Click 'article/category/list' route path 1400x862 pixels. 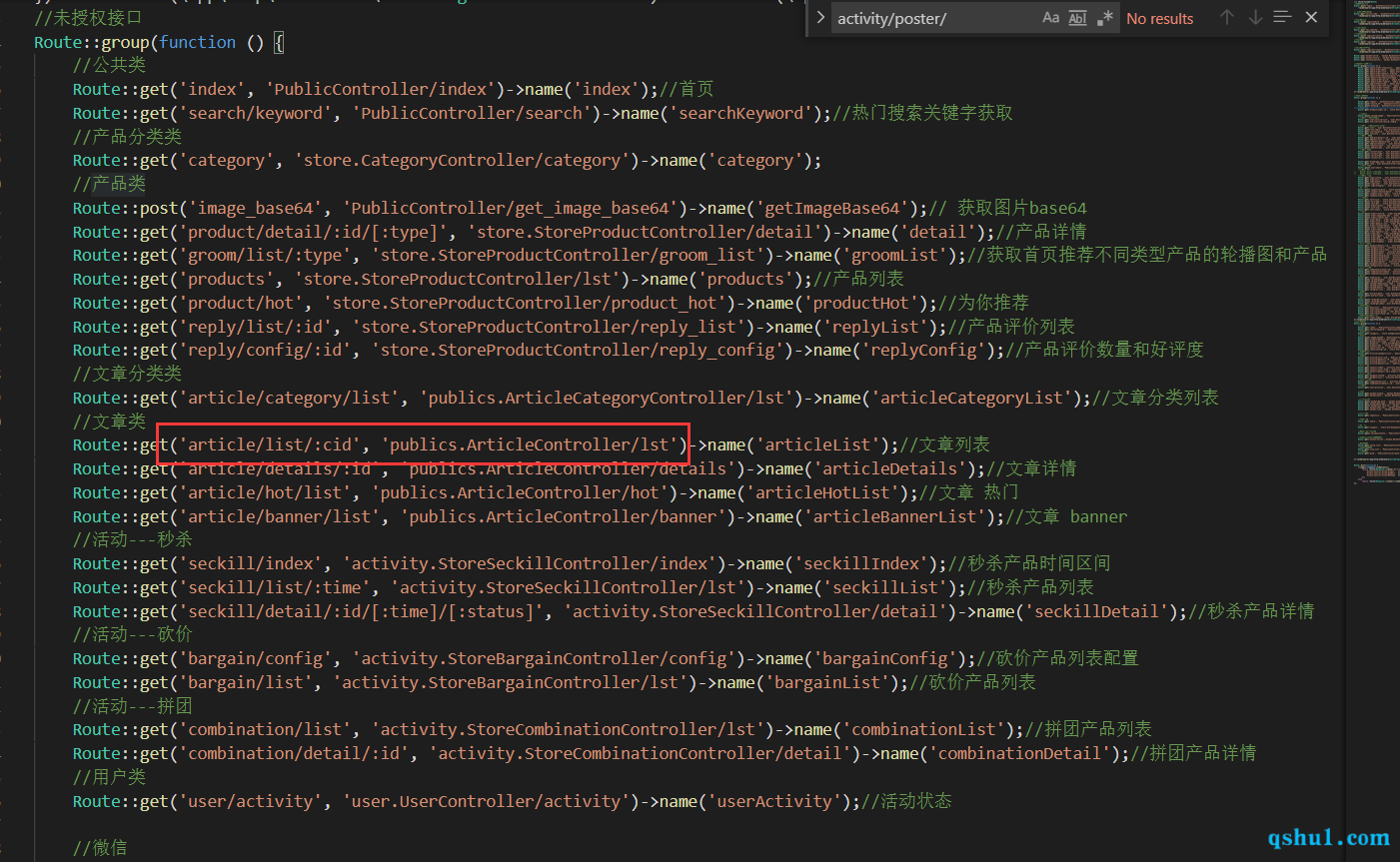click(290, 398)
